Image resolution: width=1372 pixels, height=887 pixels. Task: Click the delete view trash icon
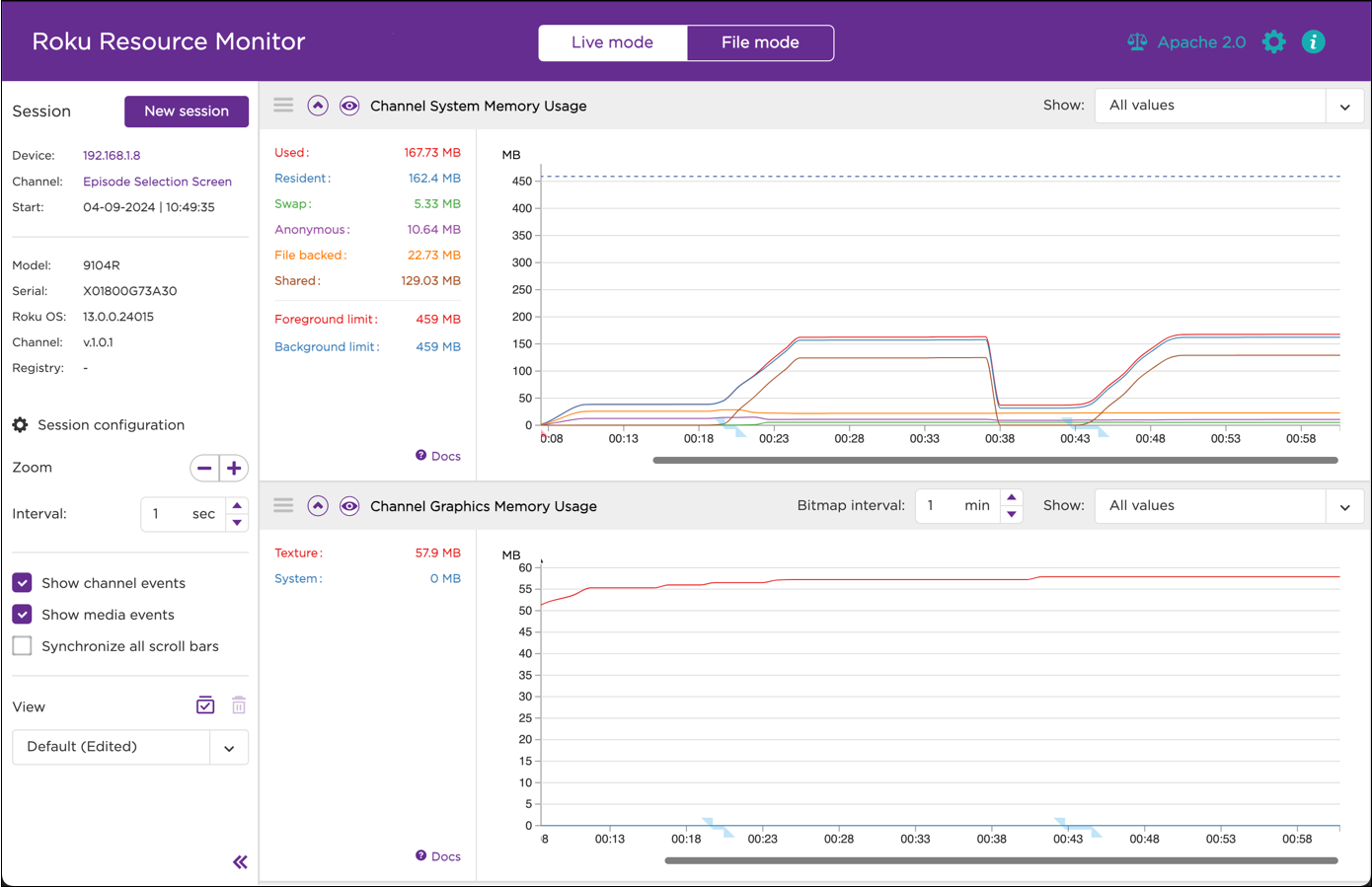click(x=238, y=704)
